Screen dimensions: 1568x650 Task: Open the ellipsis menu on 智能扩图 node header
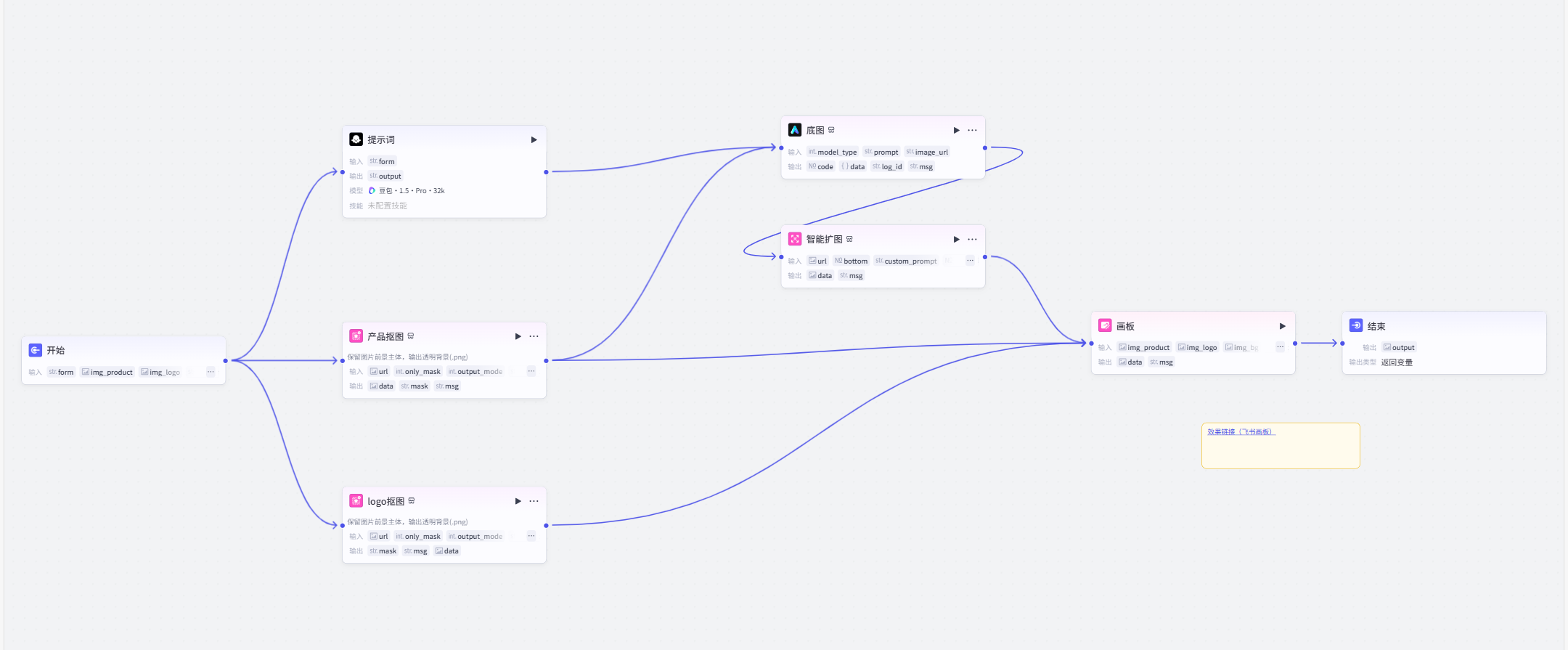pos(972,240)
